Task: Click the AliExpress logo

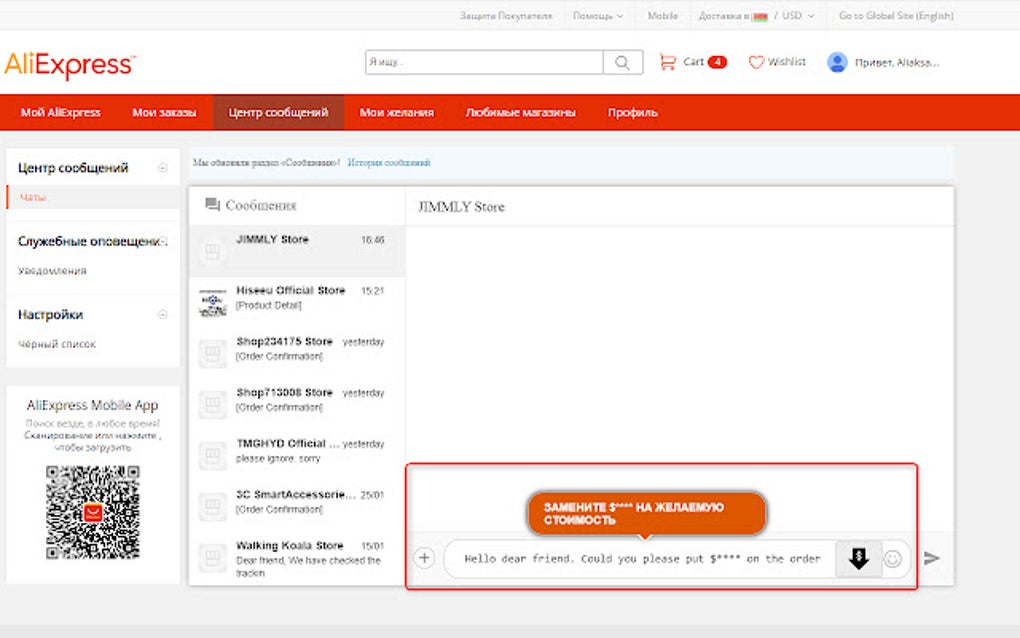Action: pos(70,64)
